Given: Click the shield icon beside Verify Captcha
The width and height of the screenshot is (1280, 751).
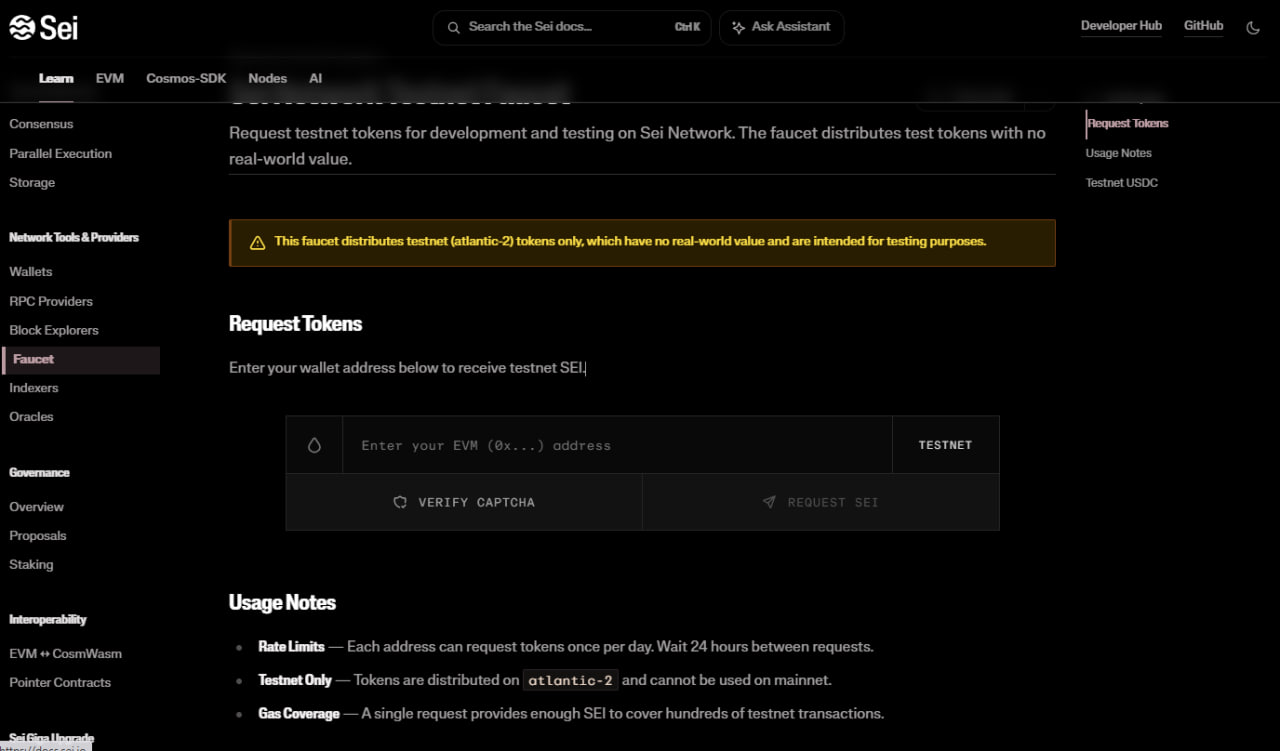Looking at the screenshot, I should tap(400, 502).
